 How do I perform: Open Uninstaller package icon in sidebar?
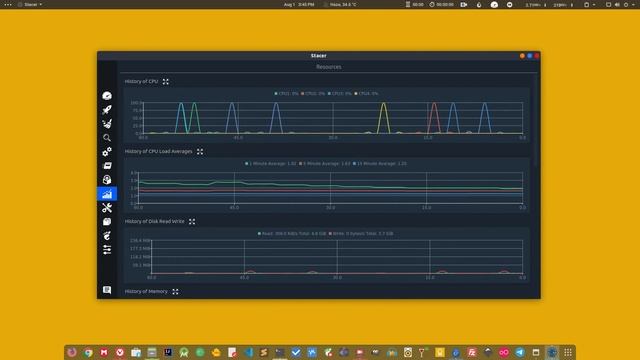click(107, 180)
